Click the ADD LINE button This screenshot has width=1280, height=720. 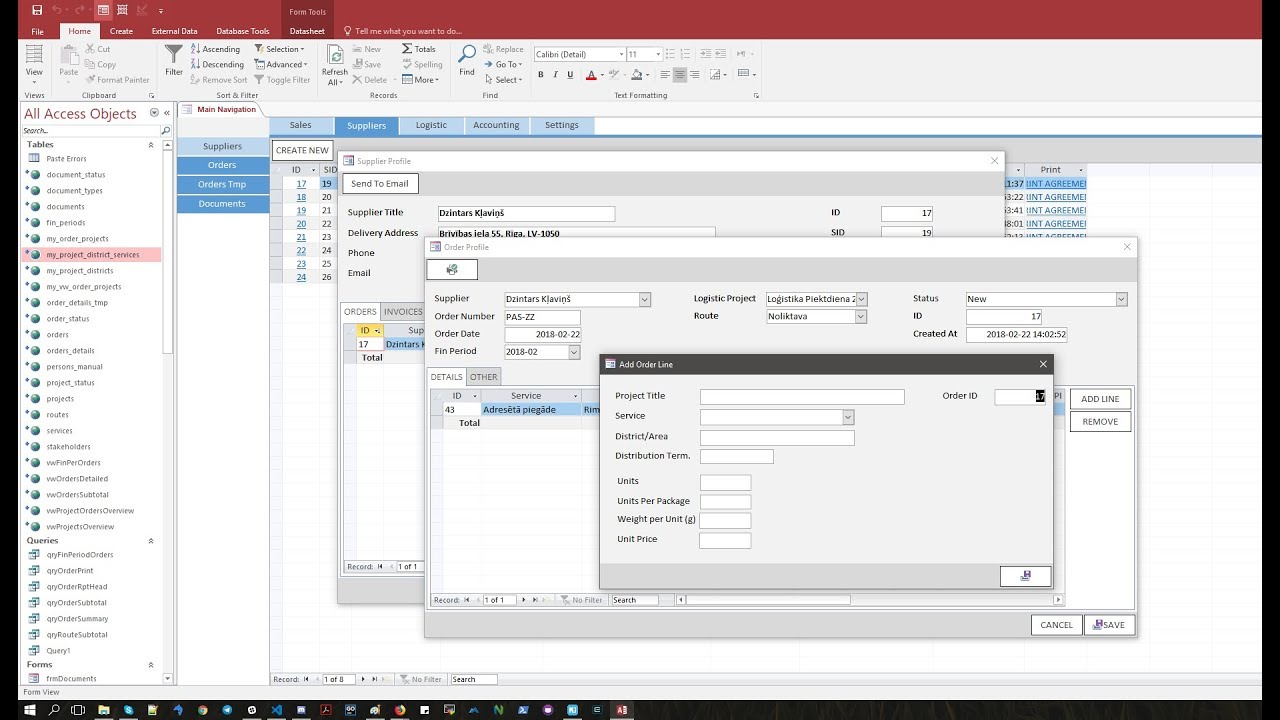pyautogui.click(x=1100, y=399)
